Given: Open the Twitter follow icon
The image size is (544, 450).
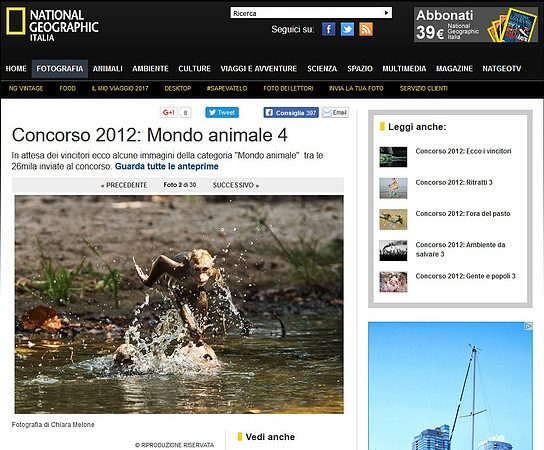Looking at the screenshot, I should pyautogui.click(x=347, y=29).
